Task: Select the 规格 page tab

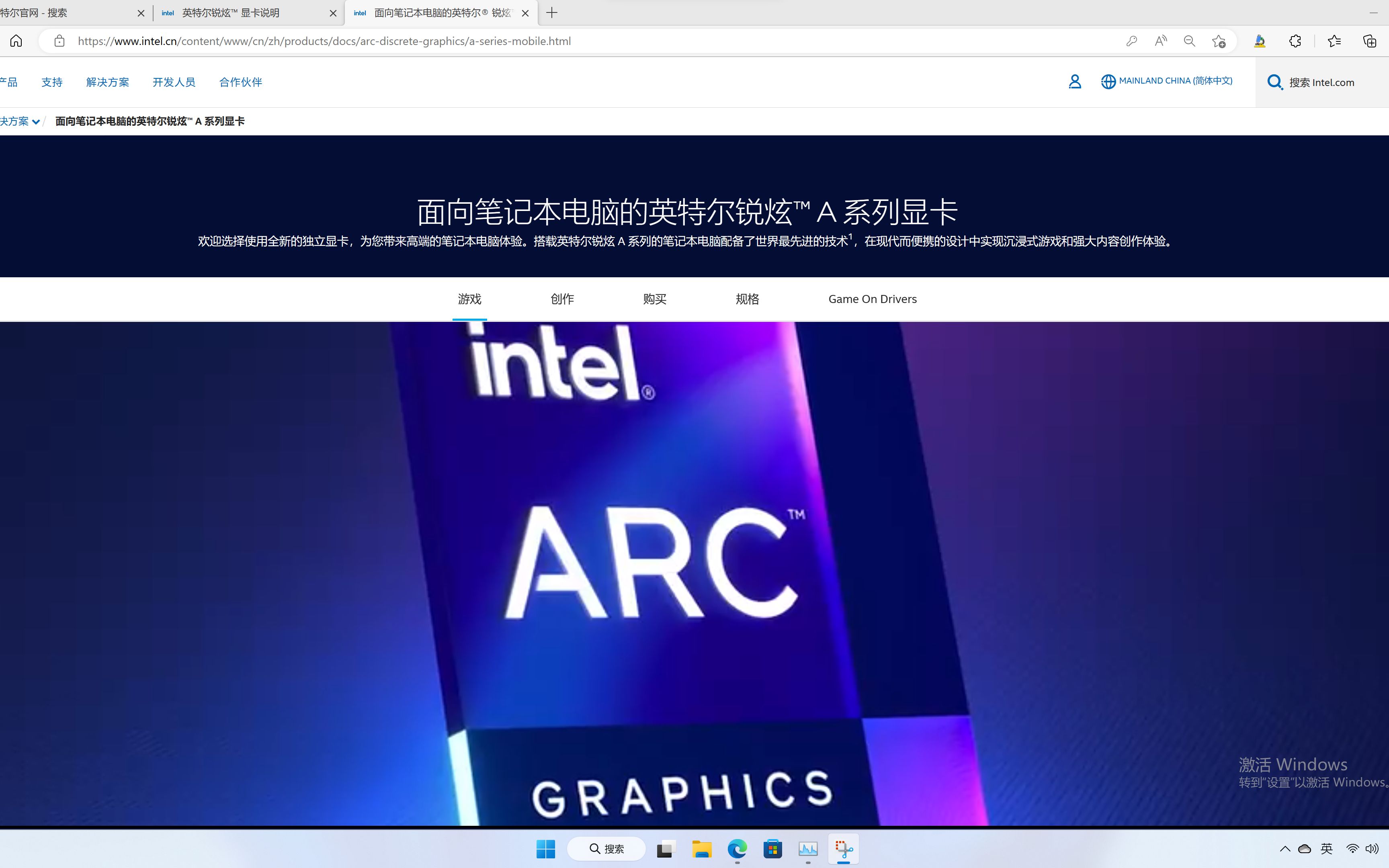Action: tap(747, 299)
